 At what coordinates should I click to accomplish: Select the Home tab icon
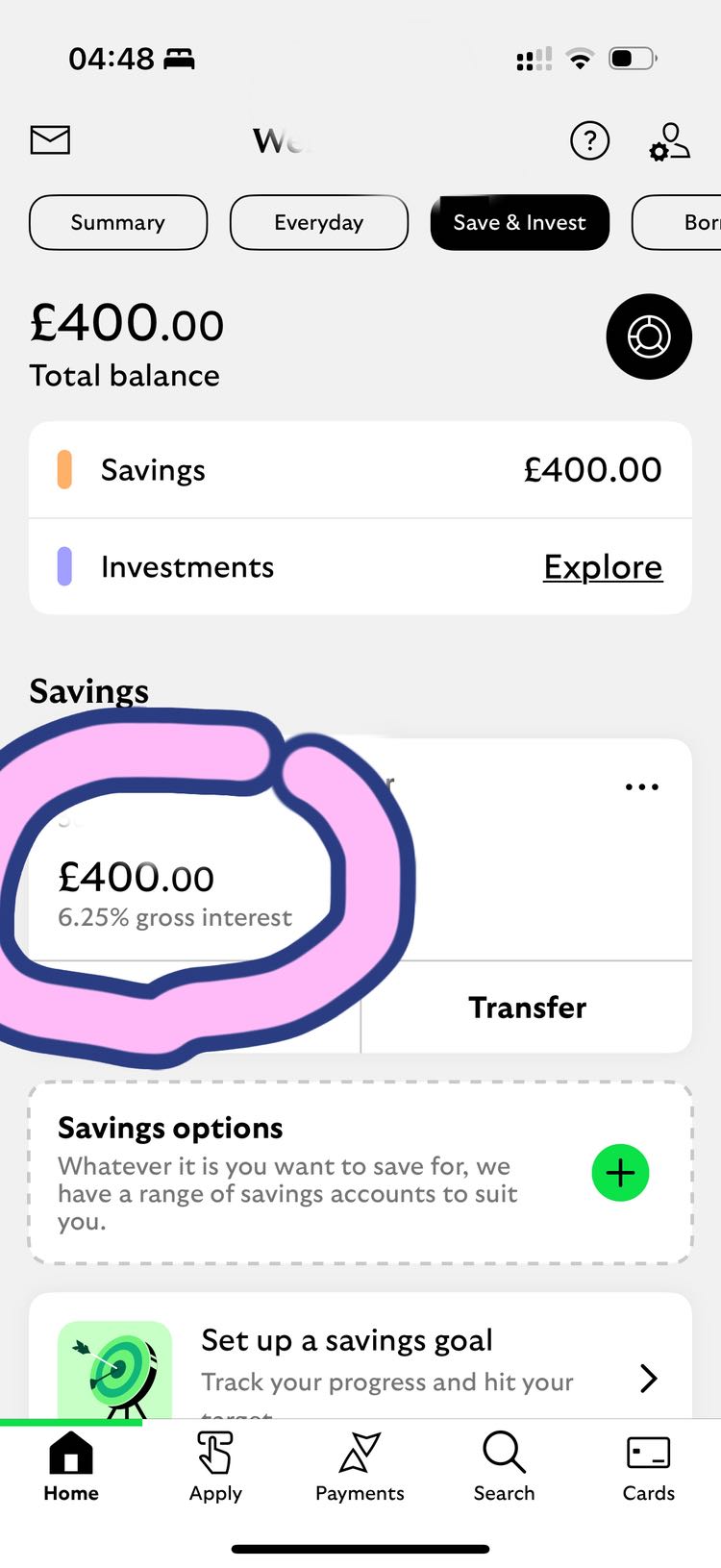pos(71,1466)
